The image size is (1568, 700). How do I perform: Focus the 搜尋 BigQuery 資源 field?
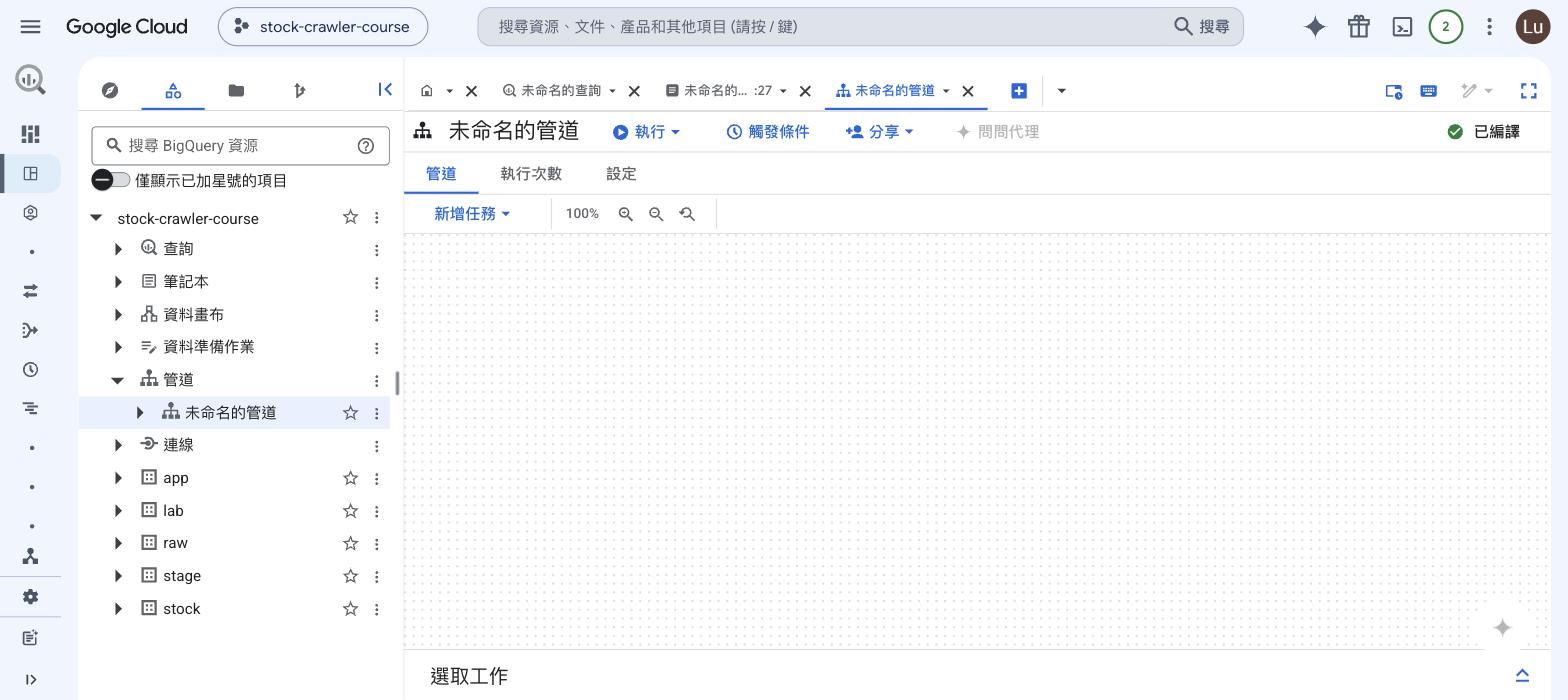tap(240, 146)
